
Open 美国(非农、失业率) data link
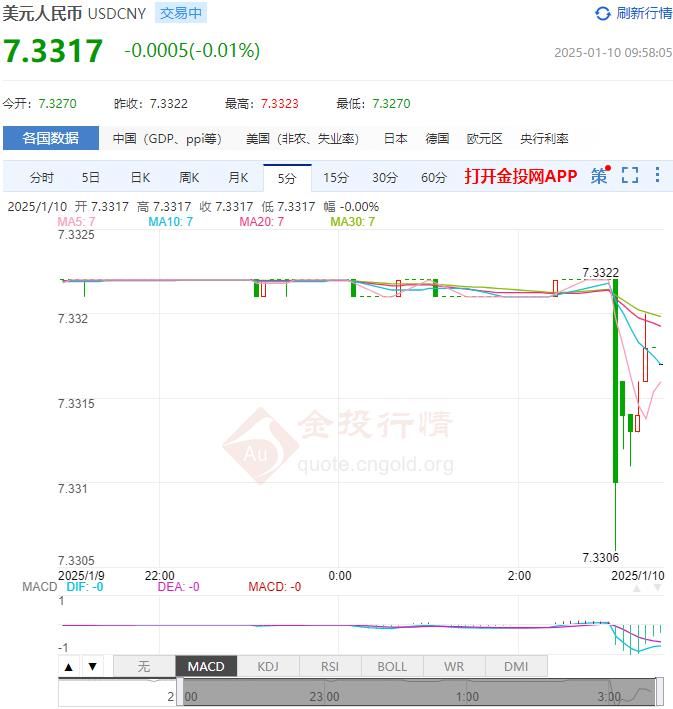point(302,138)
